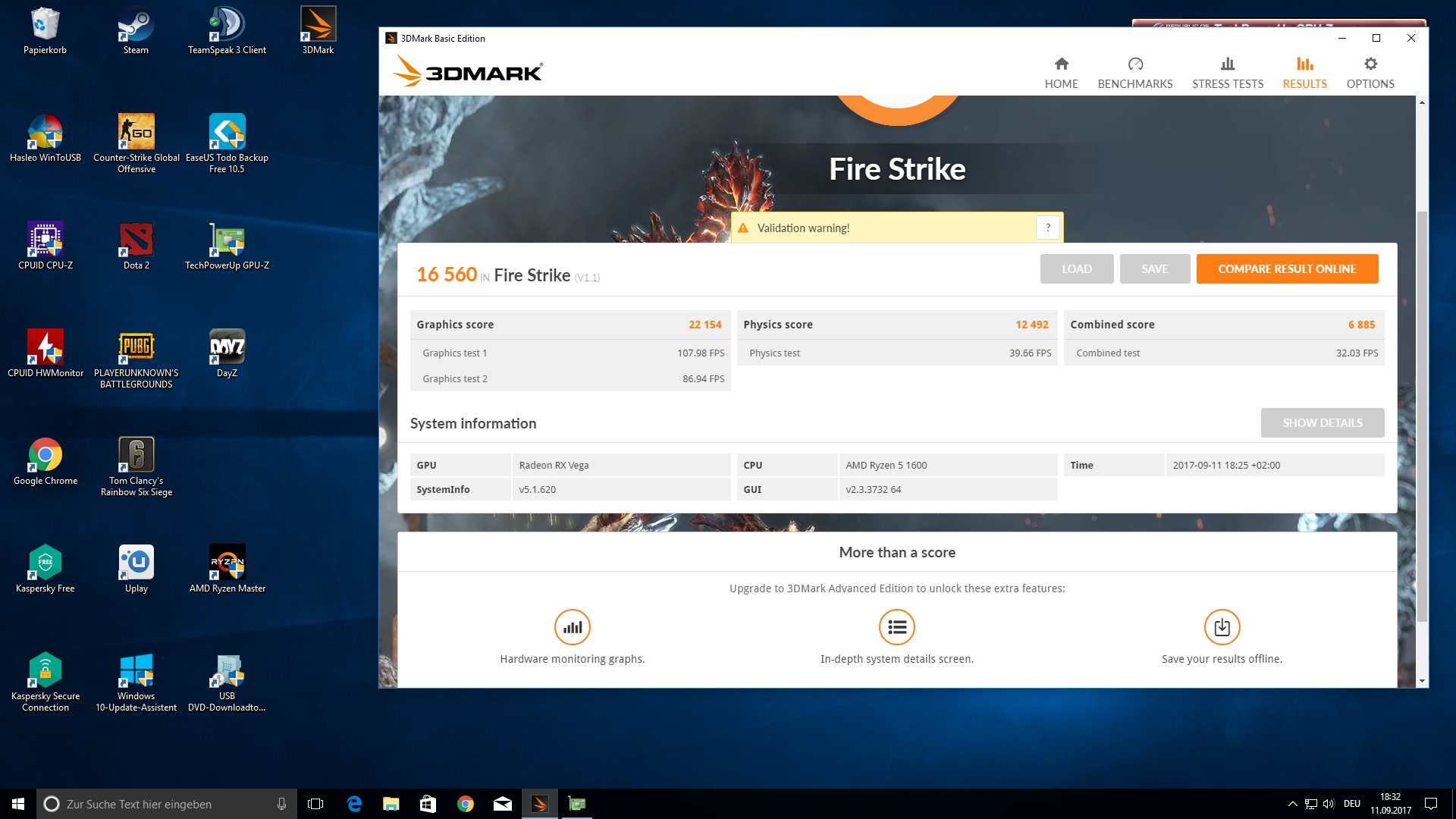Open the HOME tab in 3DMark

pyautogui.click(x=1061, y=73)
